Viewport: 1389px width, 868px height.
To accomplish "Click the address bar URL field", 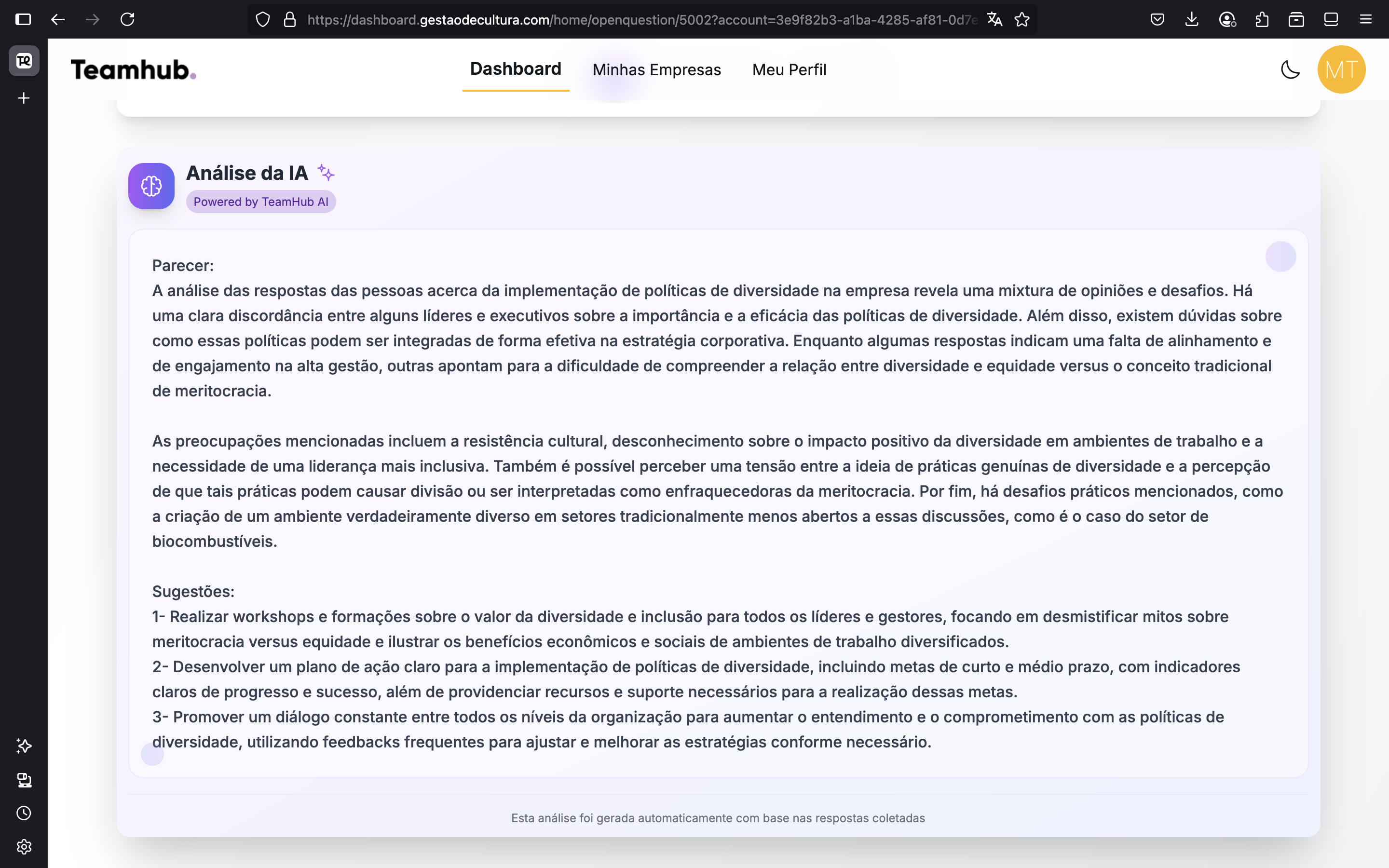I will point(631,19).
